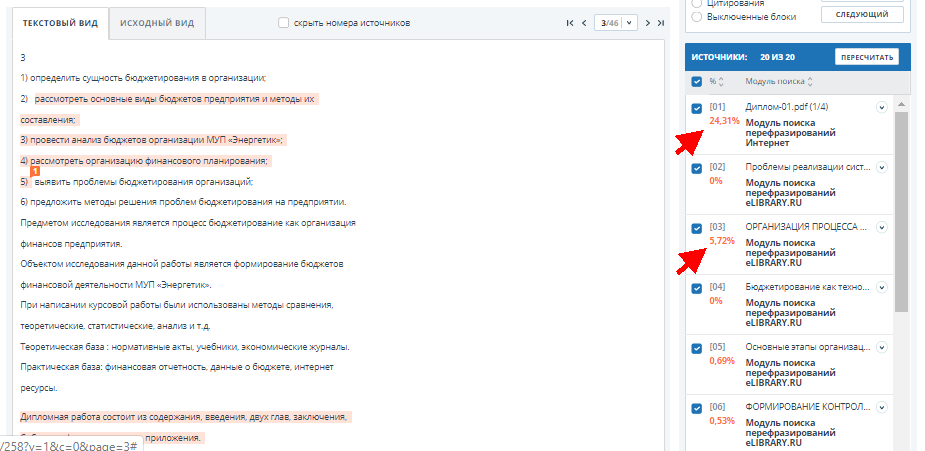Switch to ТЕКСТОВЫЙ ВИД tab
Image resolution: width=925 pixels, height=451 pixels.
point(60,23)
